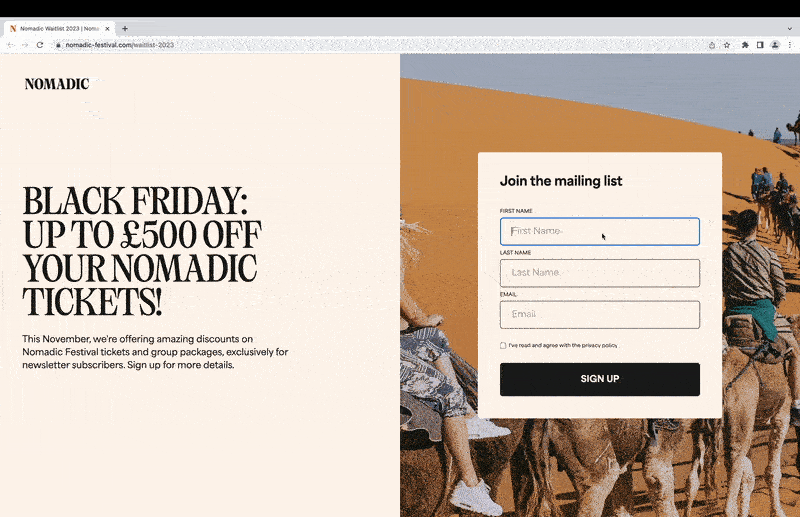Click the browser forward arrow
This screenshot has width=800, height=517.
(24, 45)
